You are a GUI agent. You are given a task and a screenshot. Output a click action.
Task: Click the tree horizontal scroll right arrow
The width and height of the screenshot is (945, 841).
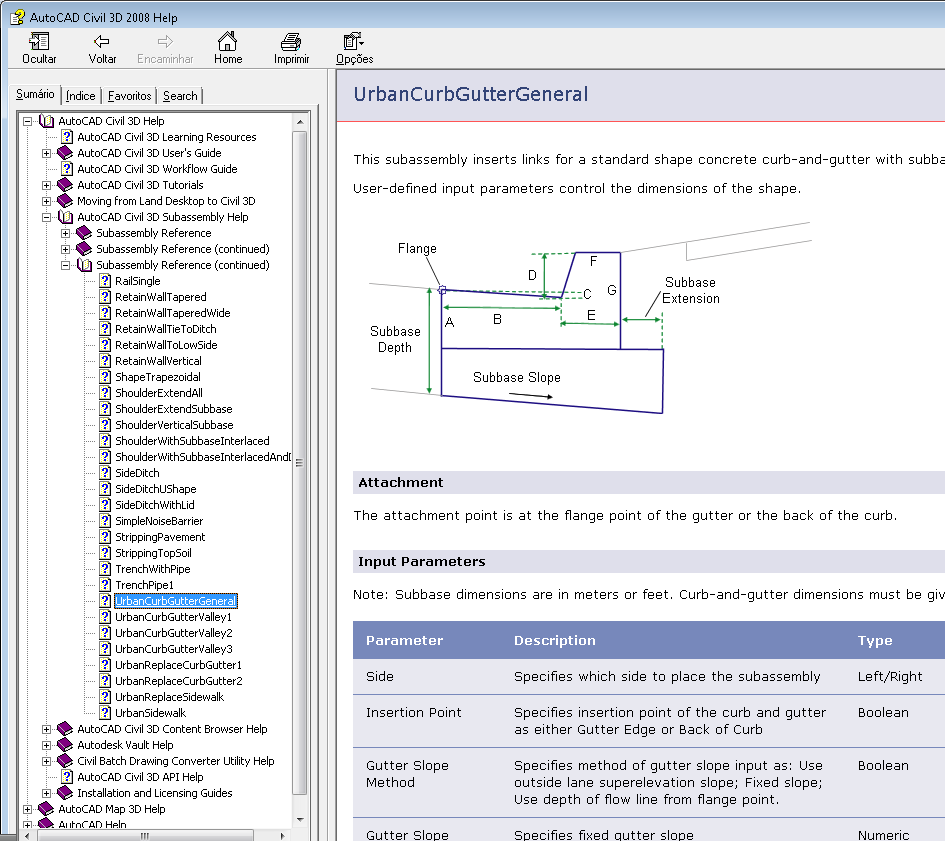282,836
